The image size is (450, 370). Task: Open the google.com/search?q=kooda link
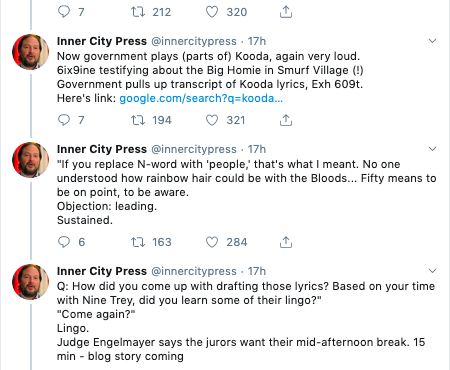[x=201, y=98]
